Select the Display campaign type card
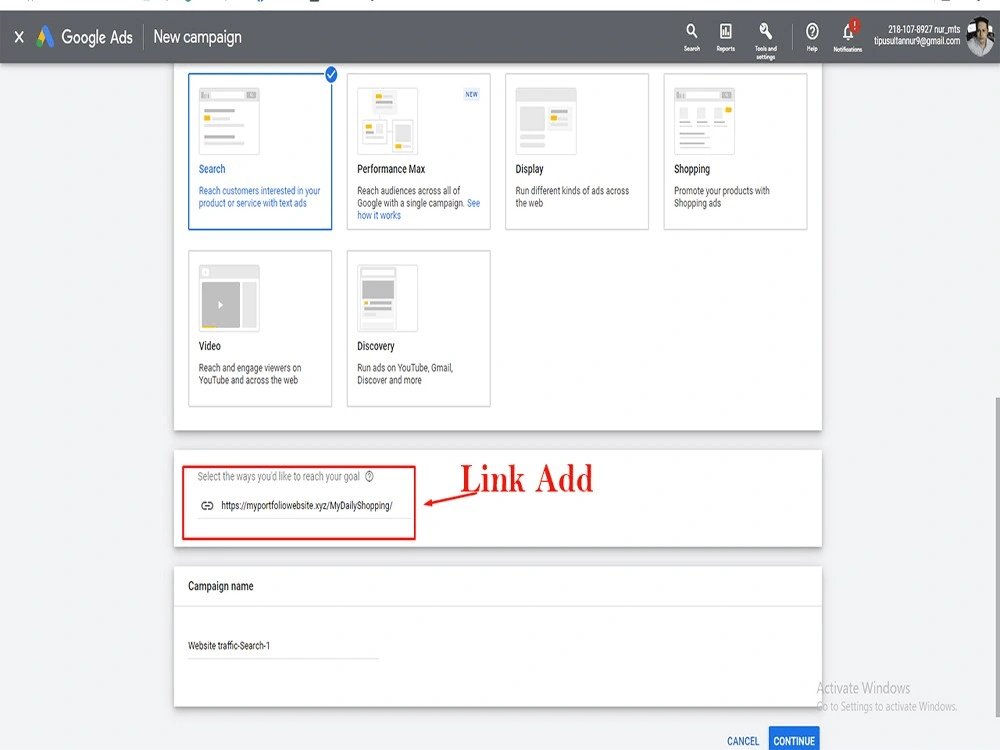Screen dimensions: 1000x750 tap(577, 152)
